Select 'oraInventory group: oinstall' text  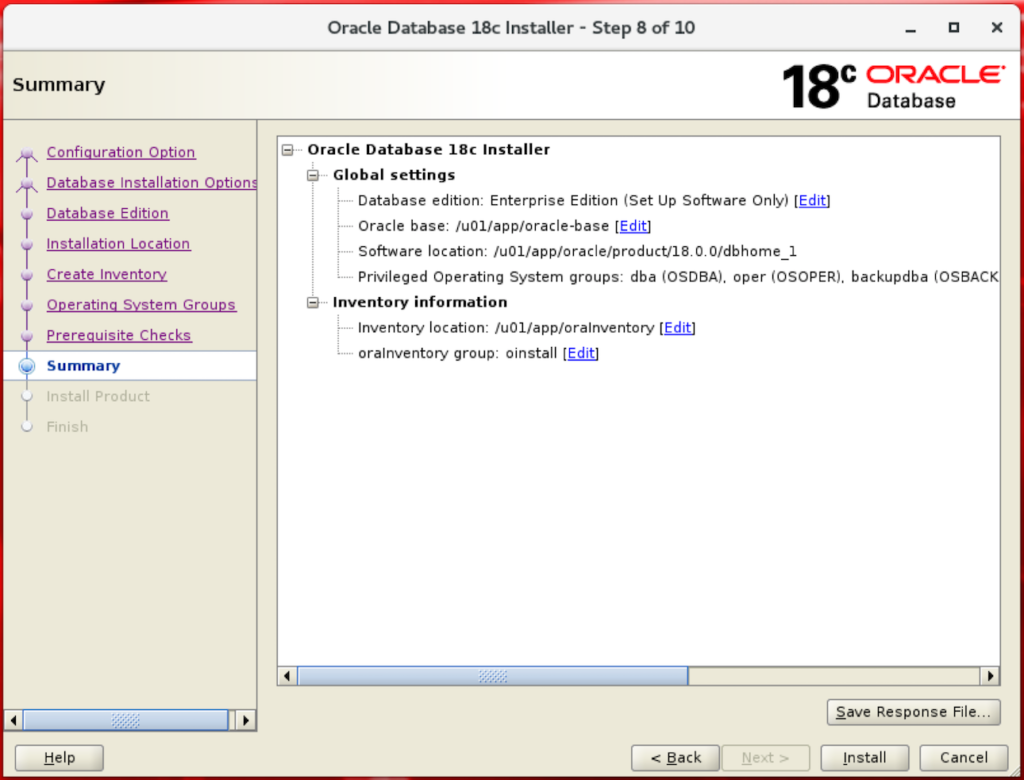click(457, 353)
